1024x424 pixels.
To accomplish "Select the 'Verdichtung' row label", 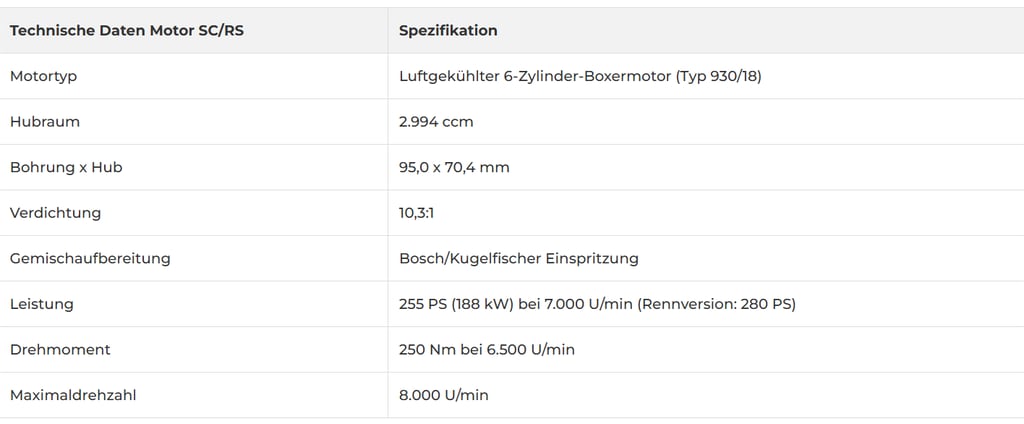I will 56,213.
